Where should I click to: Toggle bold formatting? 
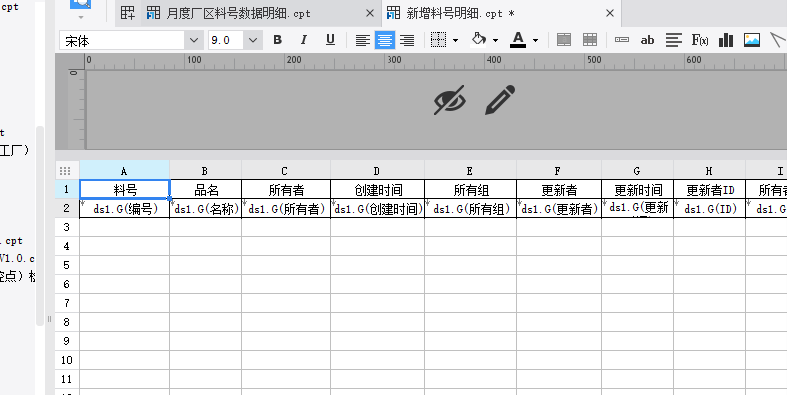(x=277, y=40)
